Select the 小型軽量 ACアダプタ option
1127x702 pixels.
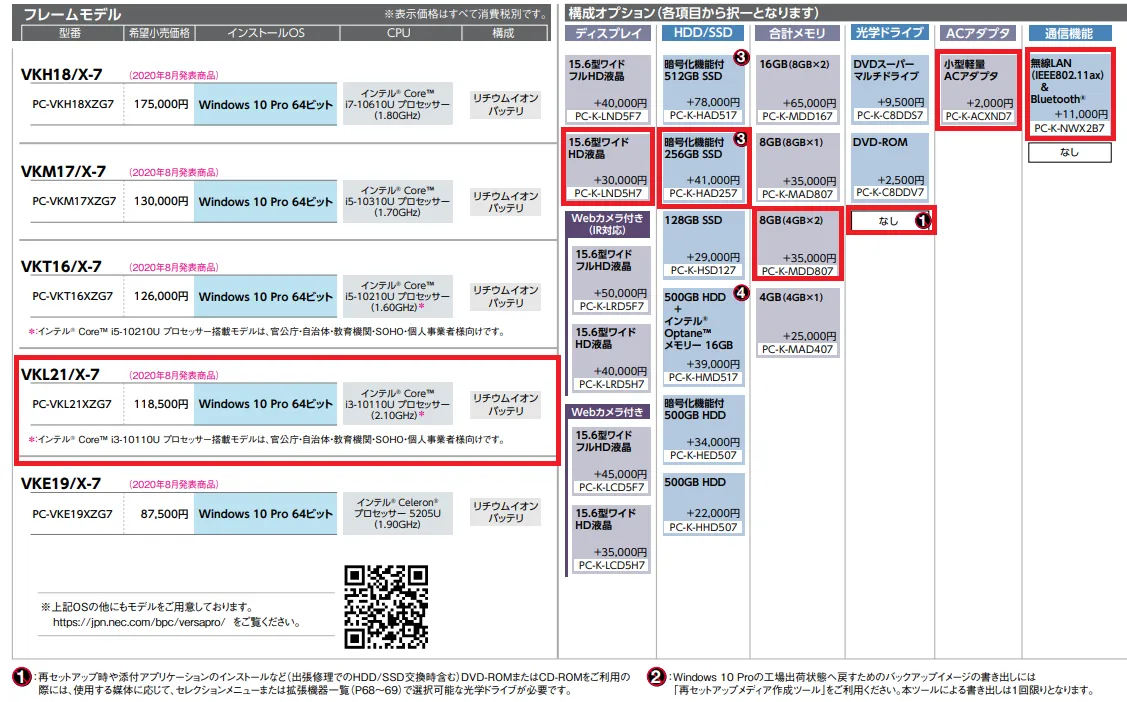click(x=978, y=90)
